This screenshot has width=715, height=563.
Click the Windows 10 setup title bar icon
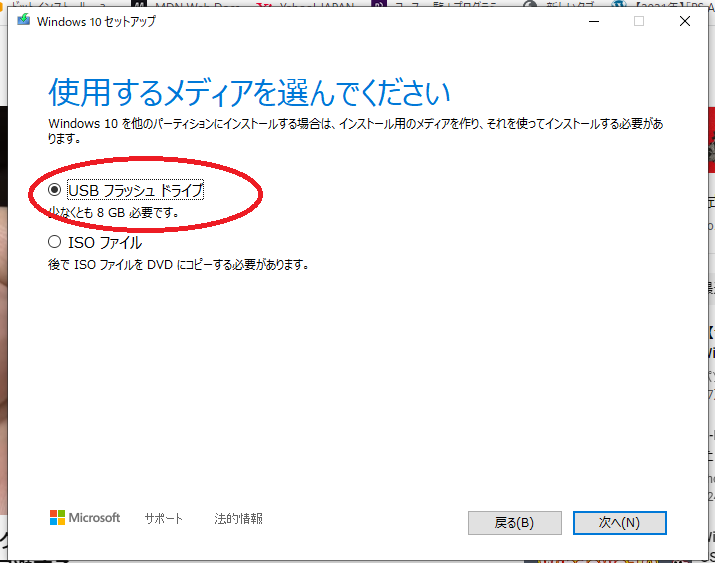click(24, 21)
